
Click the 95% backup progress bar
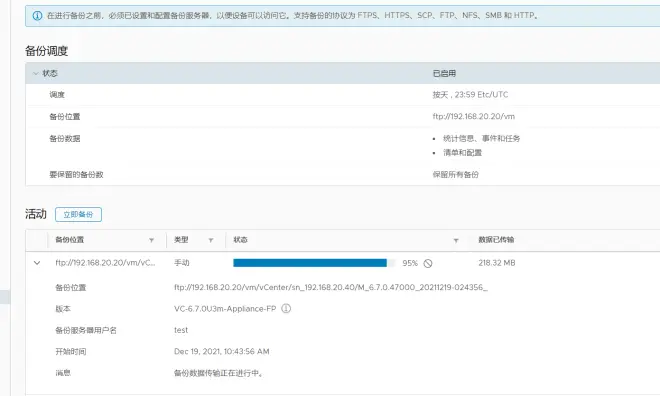click(314, 263)
